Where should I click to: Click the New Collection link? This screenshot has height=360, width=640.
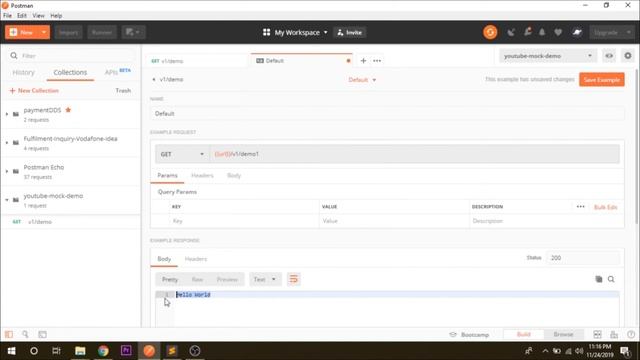tap(34, 91)
